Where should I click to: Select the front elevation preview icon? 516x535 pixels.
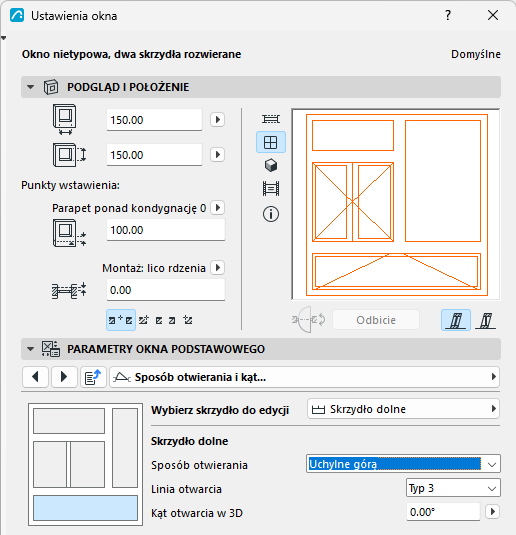point(271,142)
